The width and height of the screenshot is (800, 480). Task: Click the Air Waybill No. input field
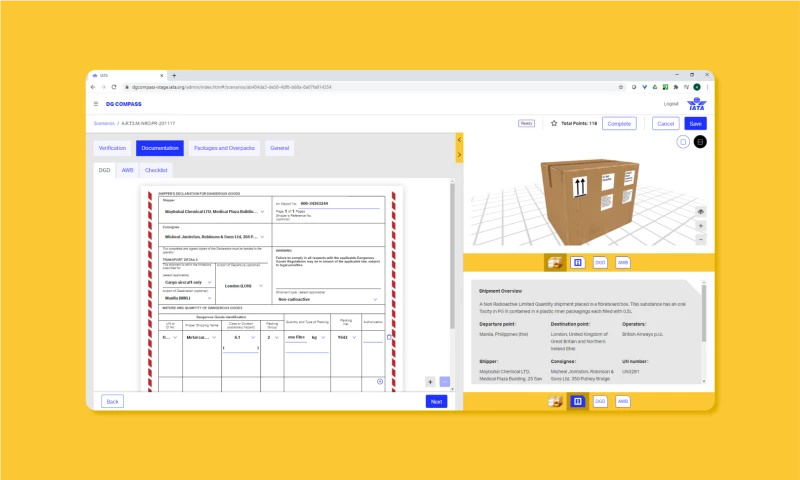[x=339, y=204]
